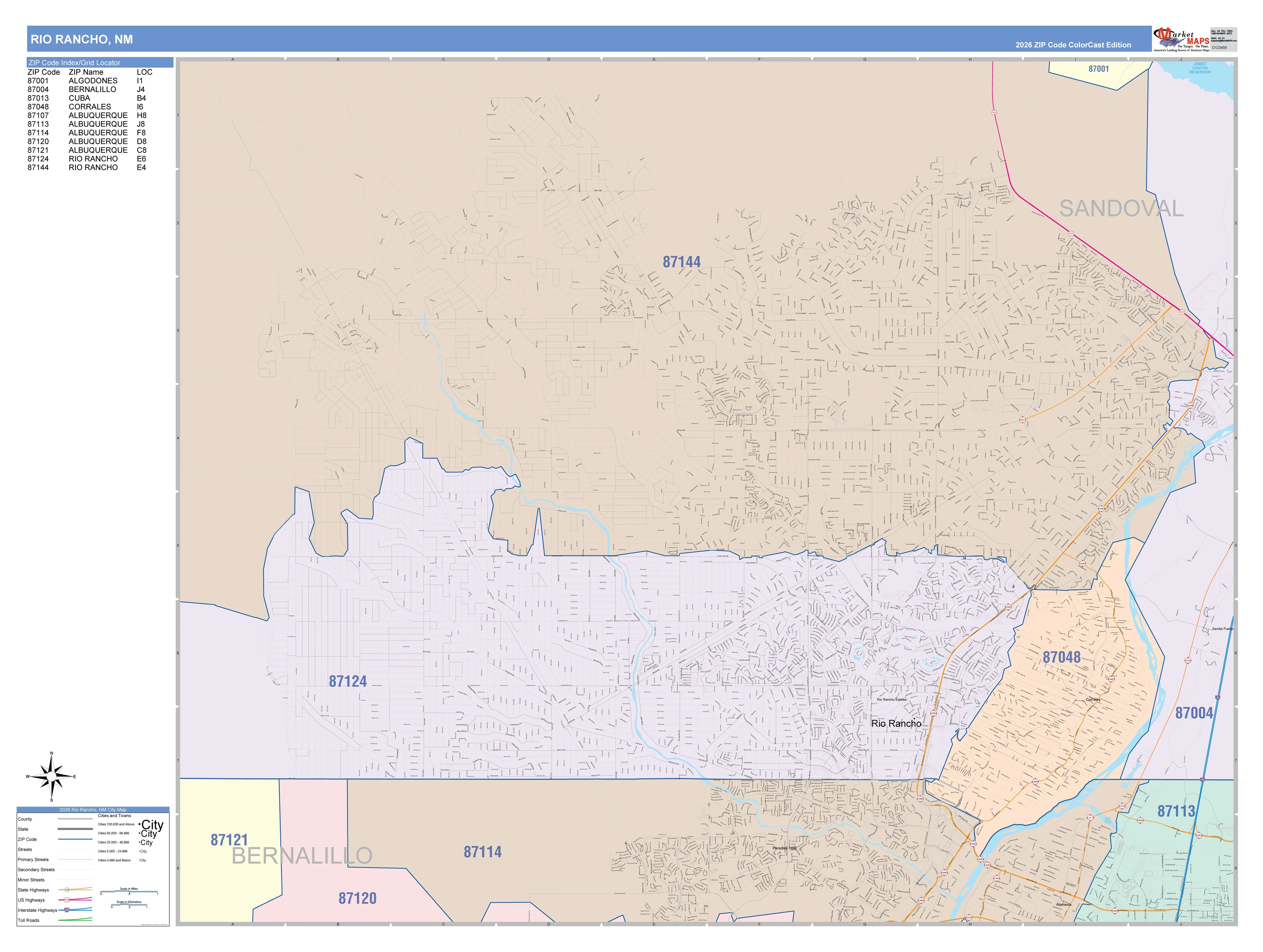Click the Scale in Miles bar
Screen dimensions: 1263x952
pyautogui.click(x=129, y=892)
